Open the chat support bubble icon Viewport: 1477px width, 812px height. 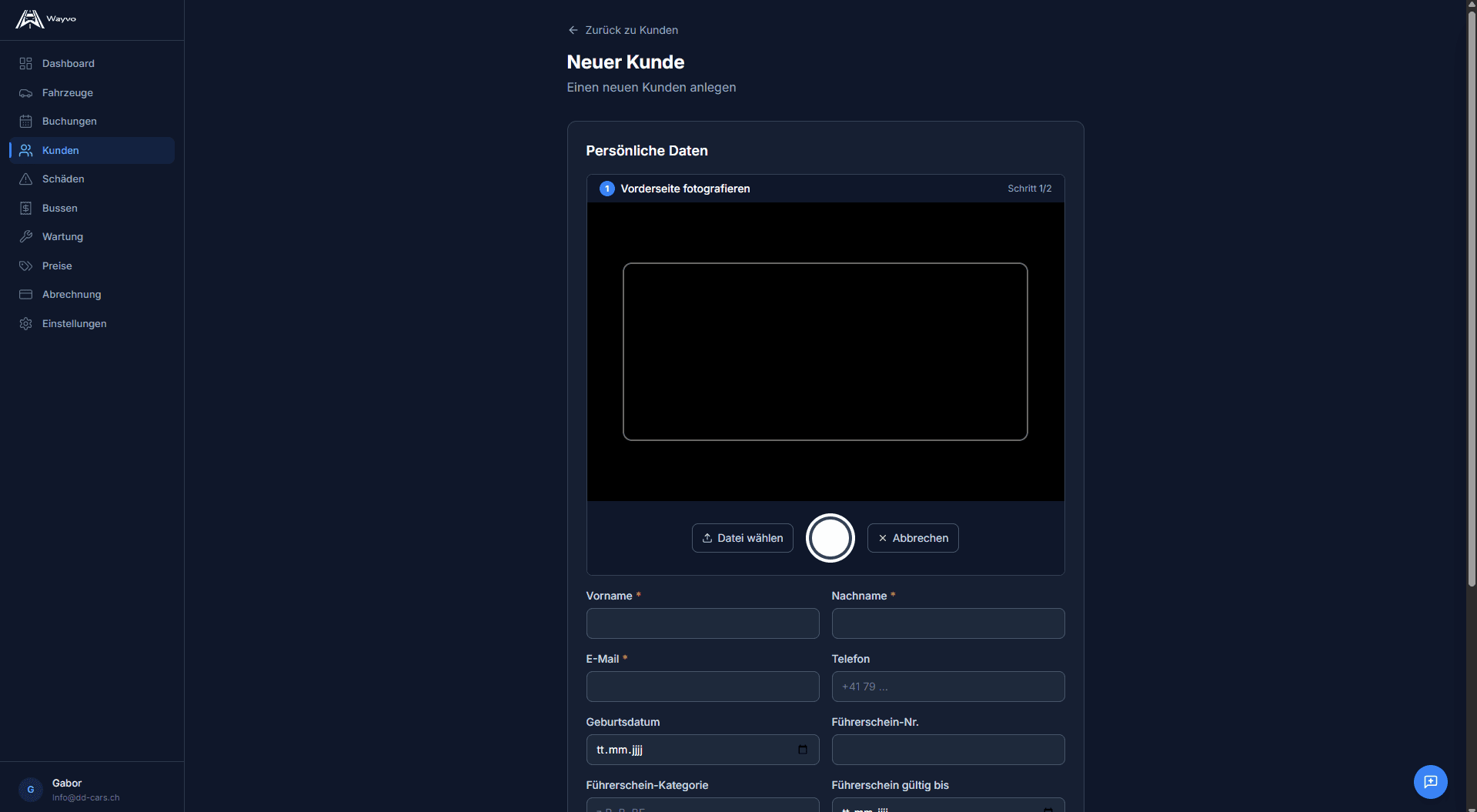(1430, 782)
